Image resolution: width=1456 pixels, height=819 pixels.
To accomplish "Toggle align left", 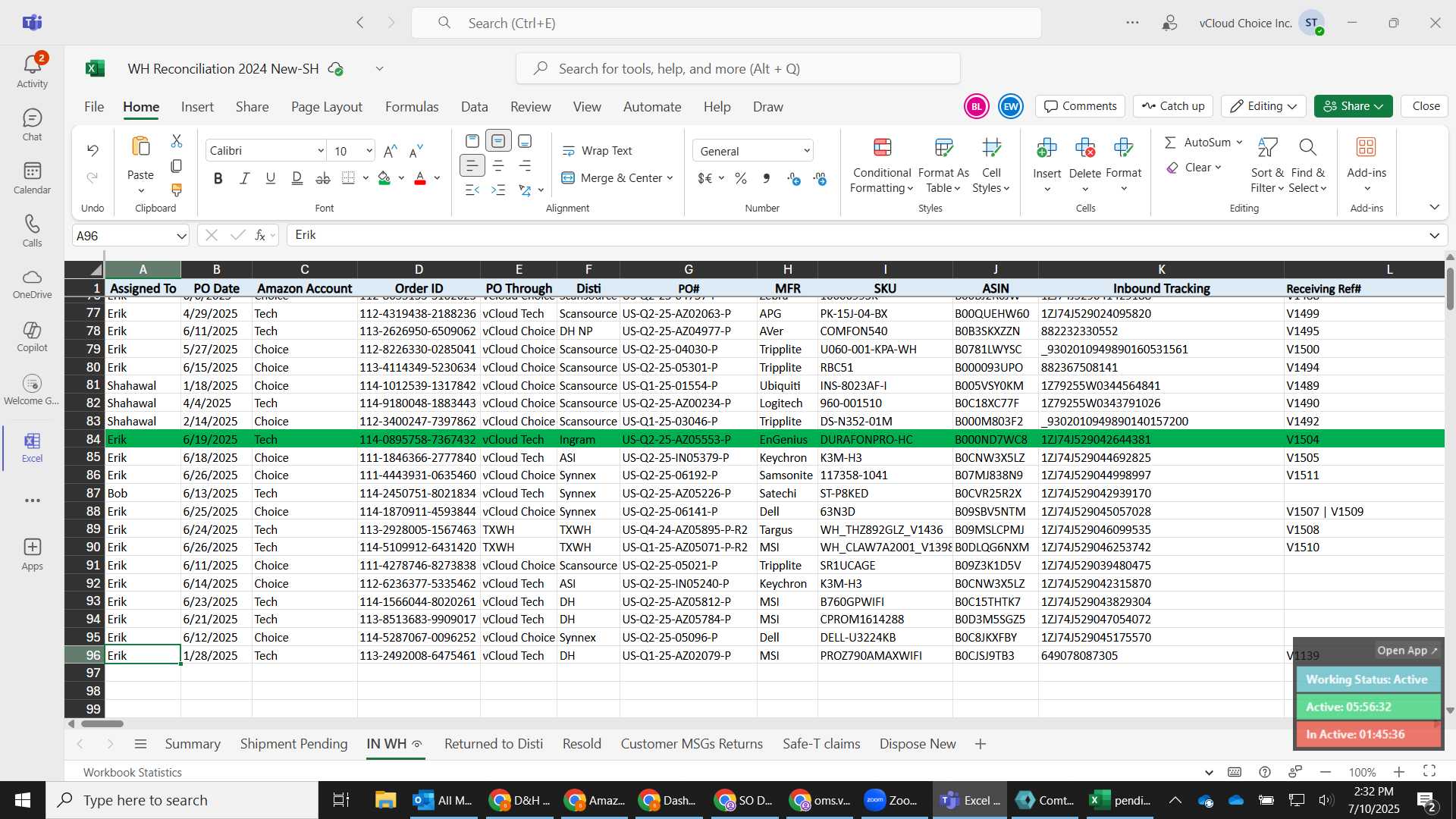I will 472,165.
